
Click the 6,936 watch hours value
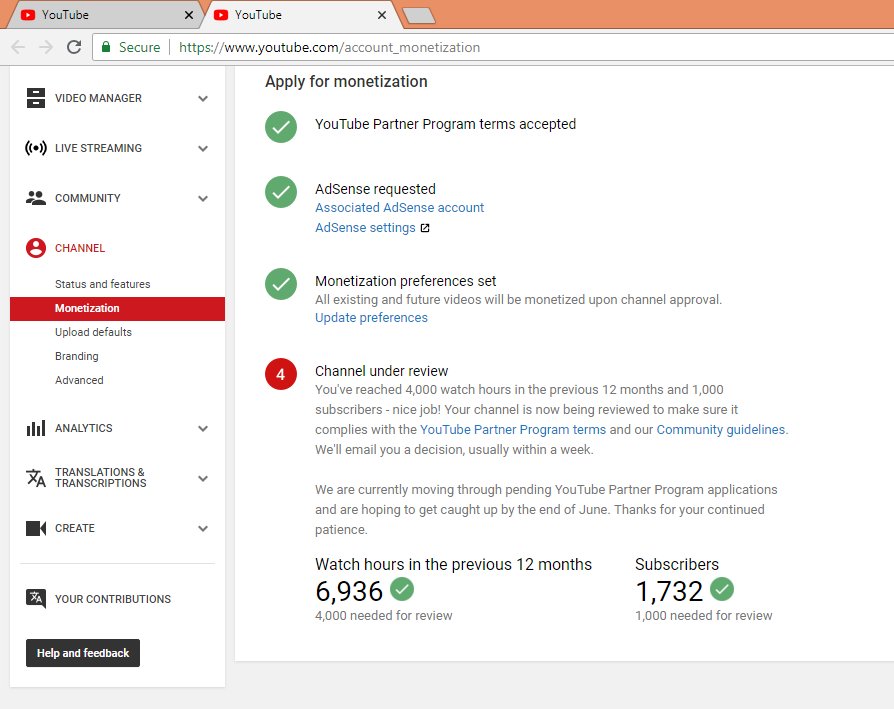(349, 591)
